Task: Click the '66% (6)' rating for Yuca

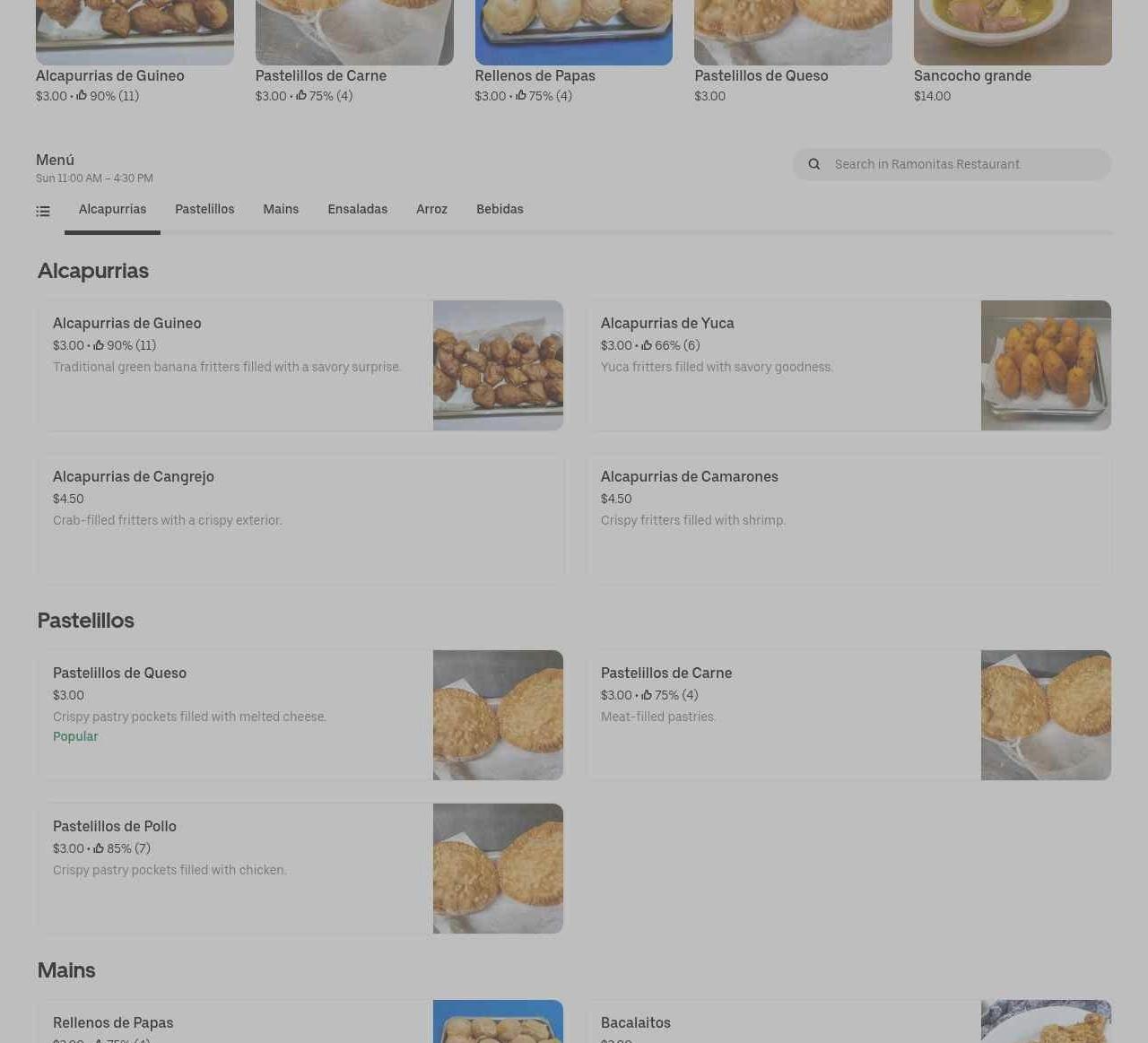Action: tap(677, 345)
